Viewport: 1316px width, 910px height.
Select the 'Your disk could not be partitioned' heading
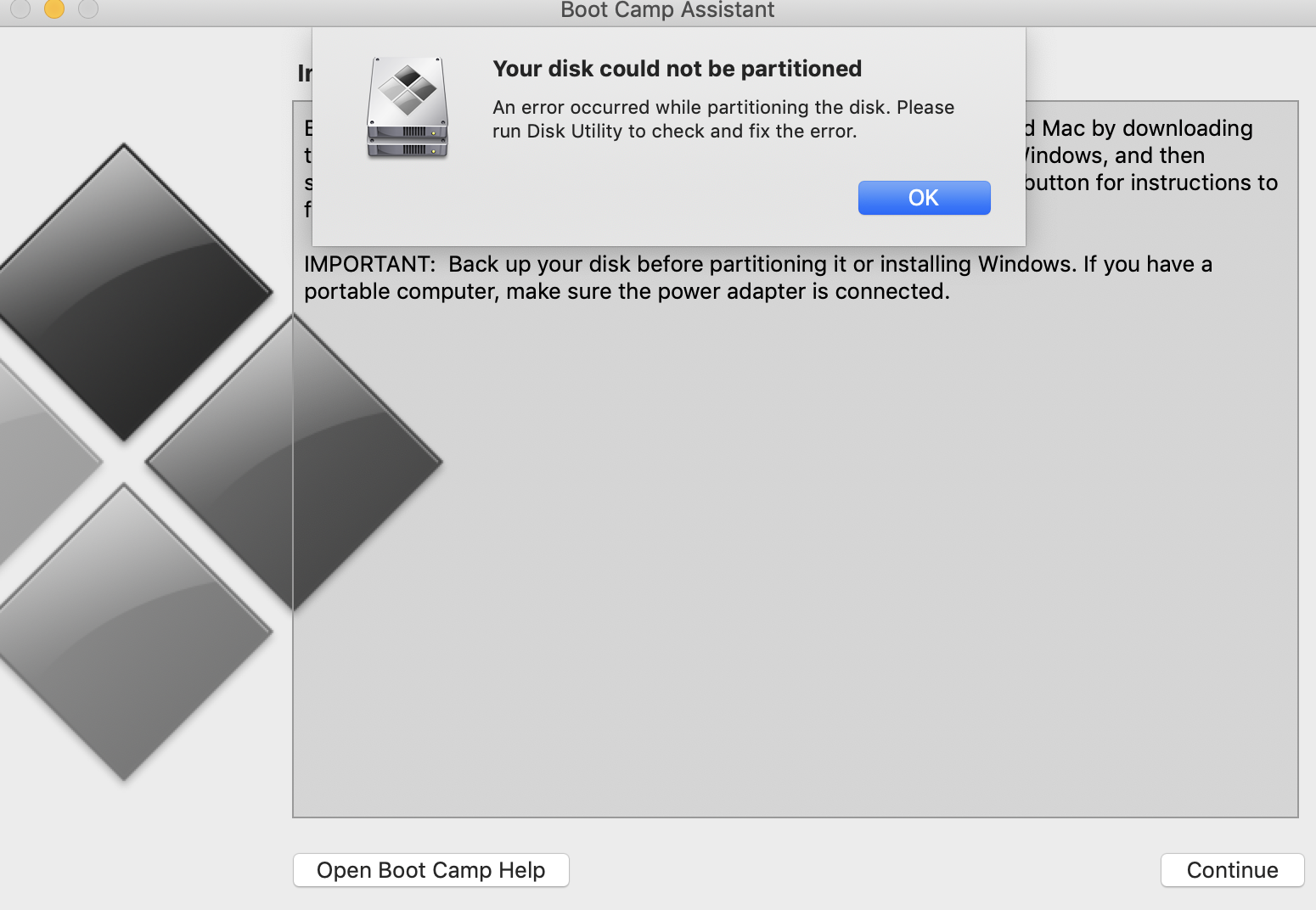pyautogui.click(x=678, y=69)
